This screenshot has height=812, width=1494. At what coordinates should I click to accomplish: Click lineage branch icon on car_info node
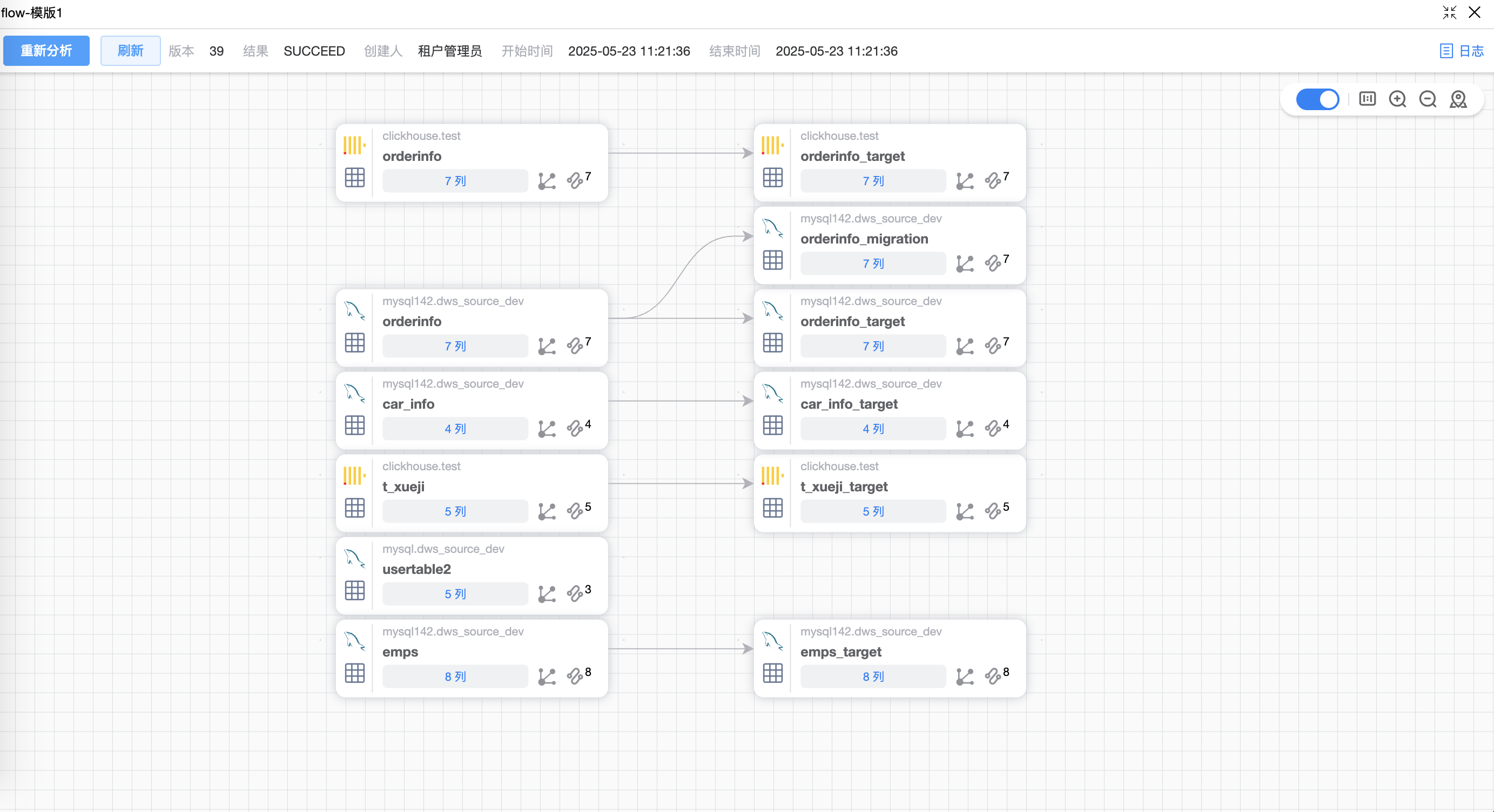coord(546,429)
